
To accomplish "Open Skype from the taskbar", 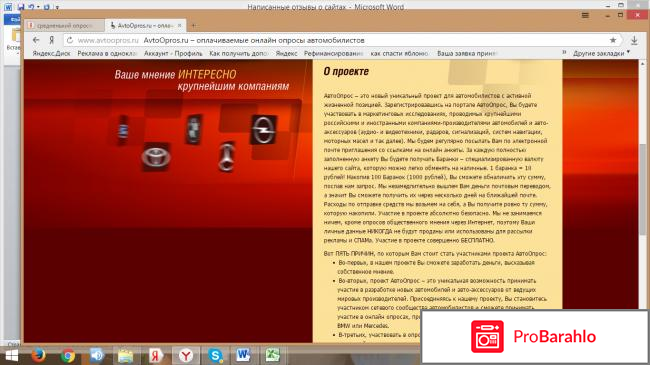I will click(215, 355).
